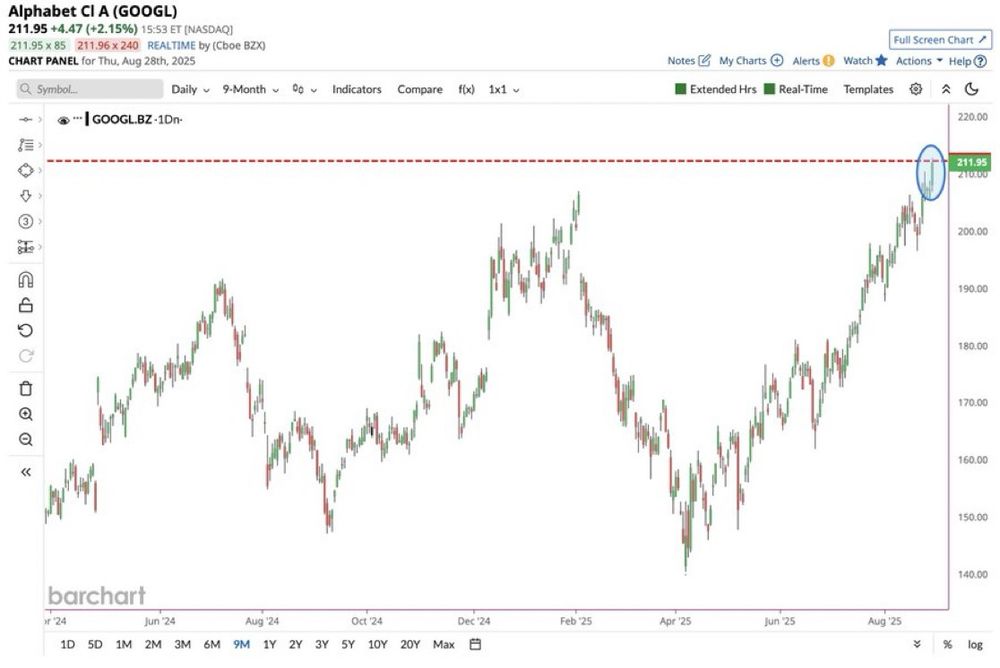Click the Full Screen Chart button
The height and width of the screenshot is (668, 1000).
[x=940, y=40]
